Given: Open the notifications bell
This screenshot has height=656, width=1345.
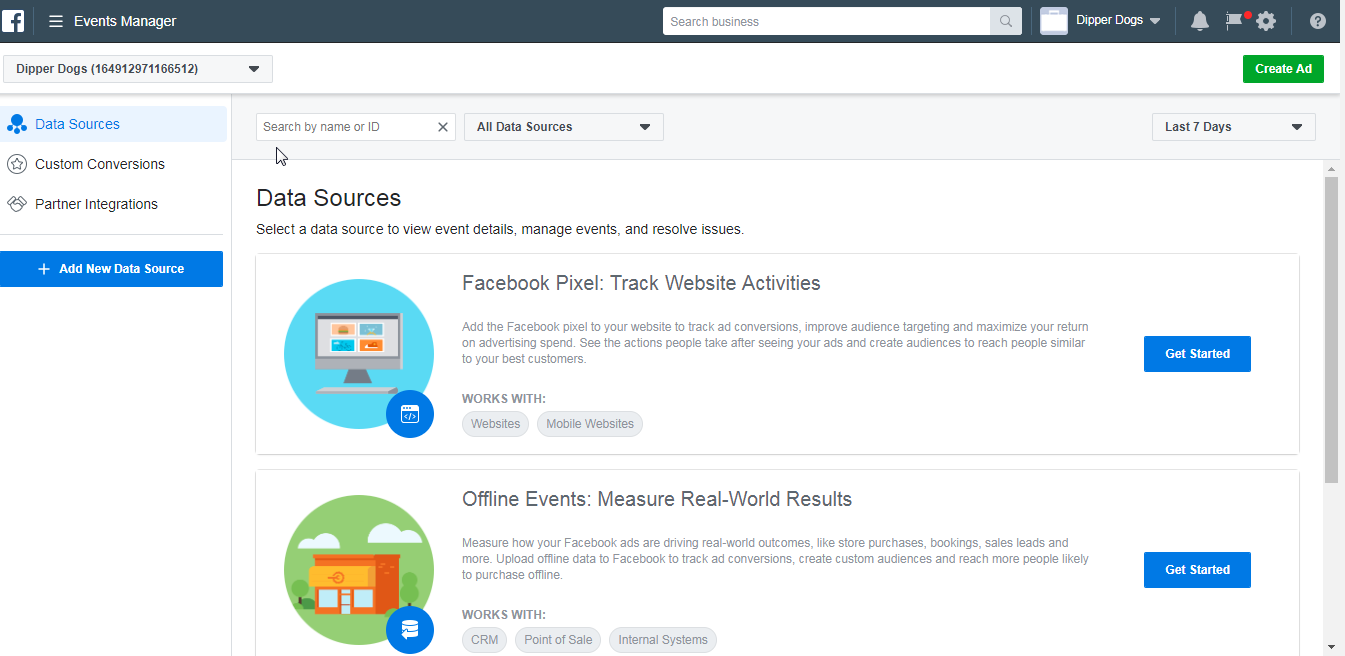Looking at the screenshot, I should [1200, 21].
